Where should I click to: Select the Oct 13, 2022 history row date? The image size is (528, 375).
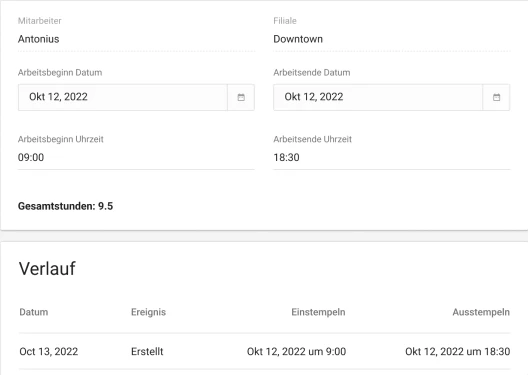pos(49,351)
